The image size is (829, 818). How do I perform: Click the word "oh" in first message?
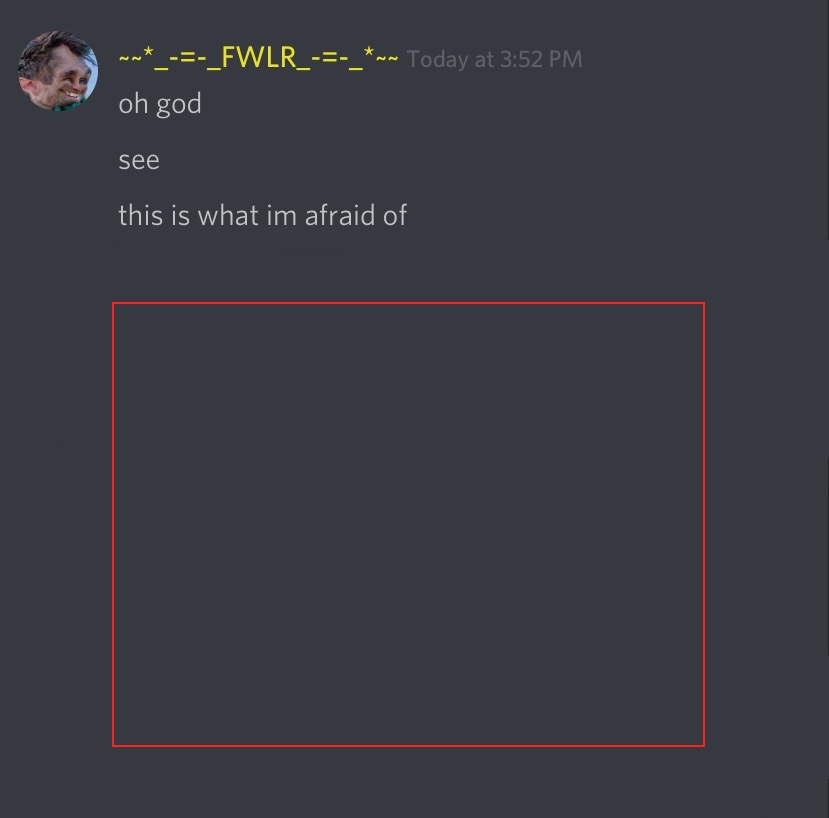tap(133, 104)
